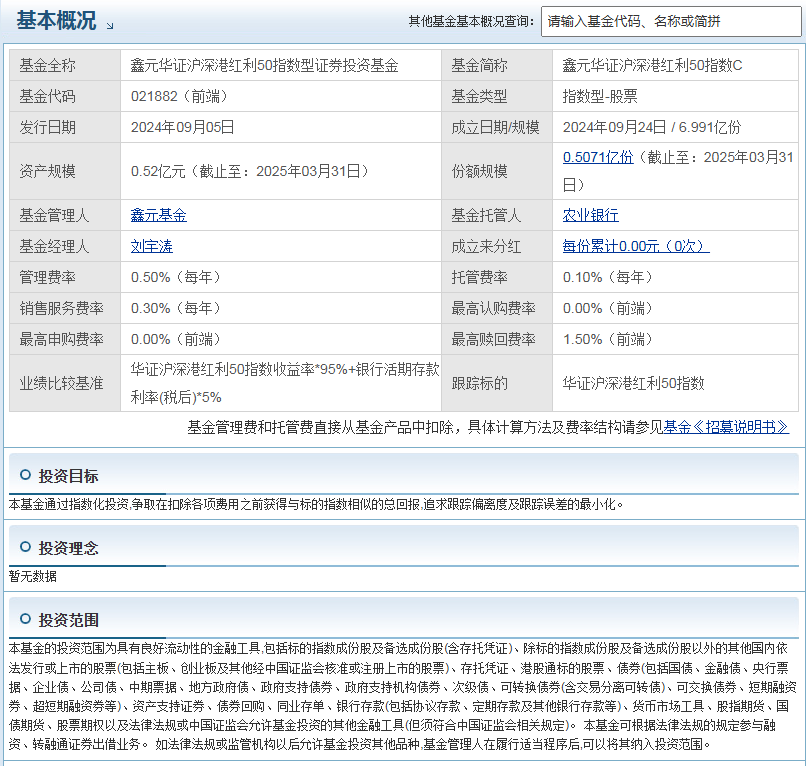Select the 基金全称 label cell
Viewport: 806px width, 766px height.
tap(65, 65)
